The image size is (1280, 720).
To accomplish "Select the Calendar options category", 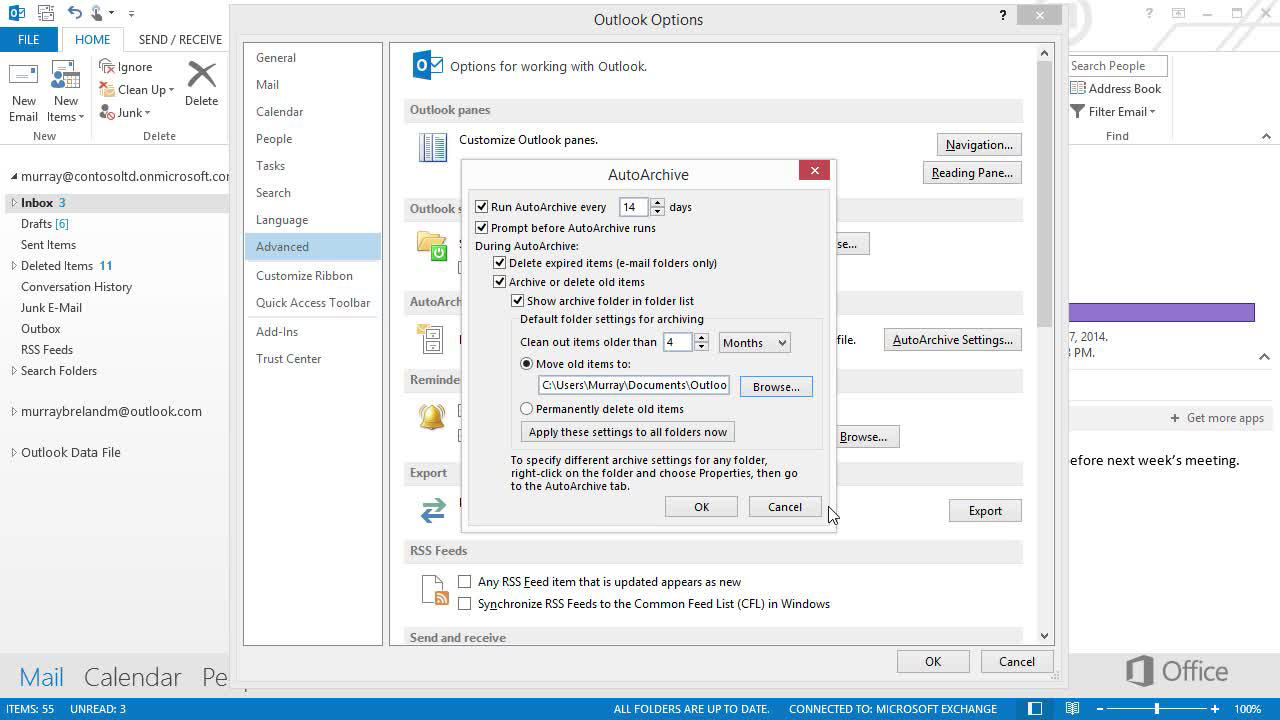I will pos(313,112).
